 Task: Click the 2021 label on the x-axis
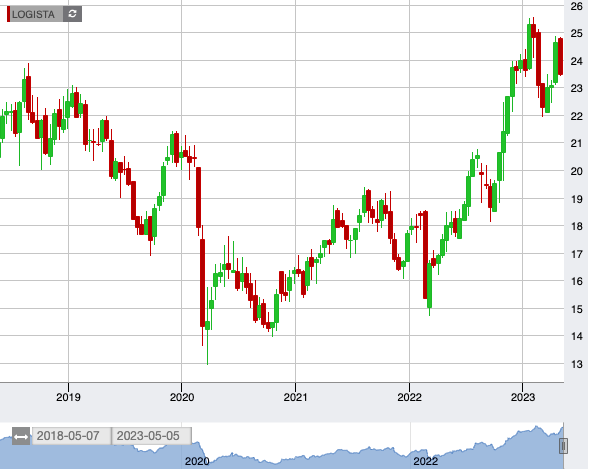295,397
